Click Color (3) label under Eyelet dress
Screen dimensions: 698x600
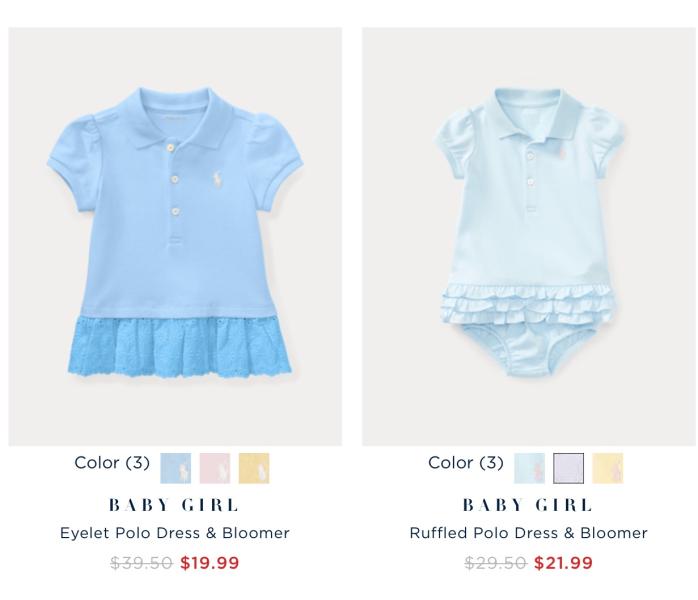coord(112,462)
